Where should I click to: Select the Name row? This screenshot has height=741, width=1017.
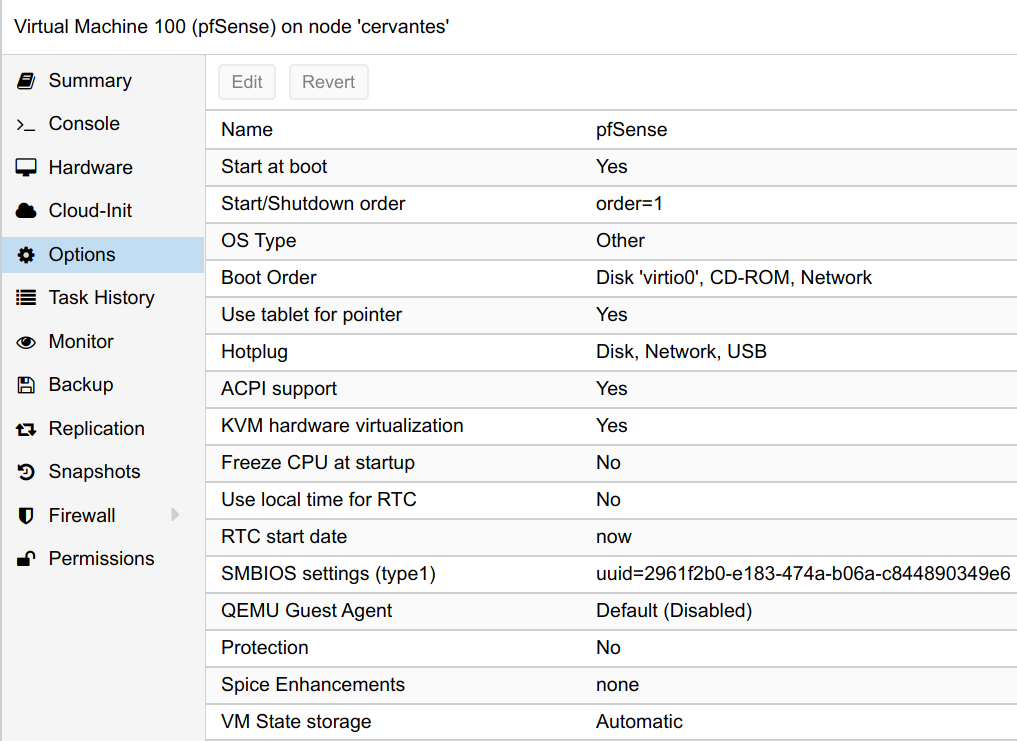[x=612, y=130]
